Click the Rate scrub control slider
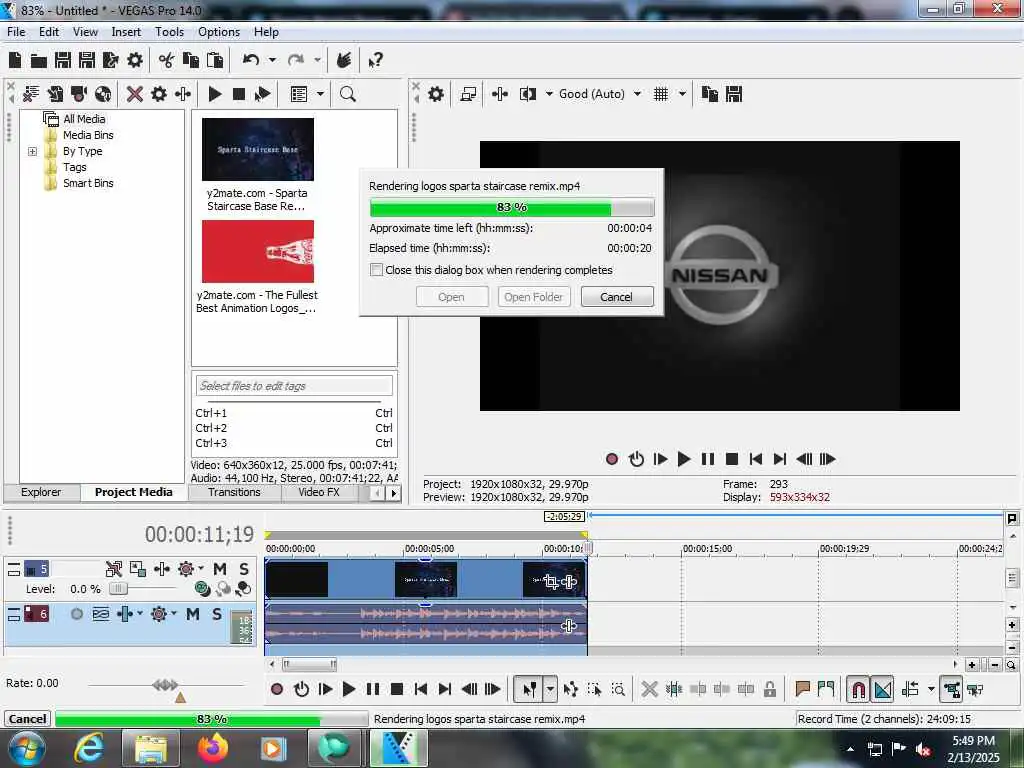1024x768 pixels. tap(165, 685)
